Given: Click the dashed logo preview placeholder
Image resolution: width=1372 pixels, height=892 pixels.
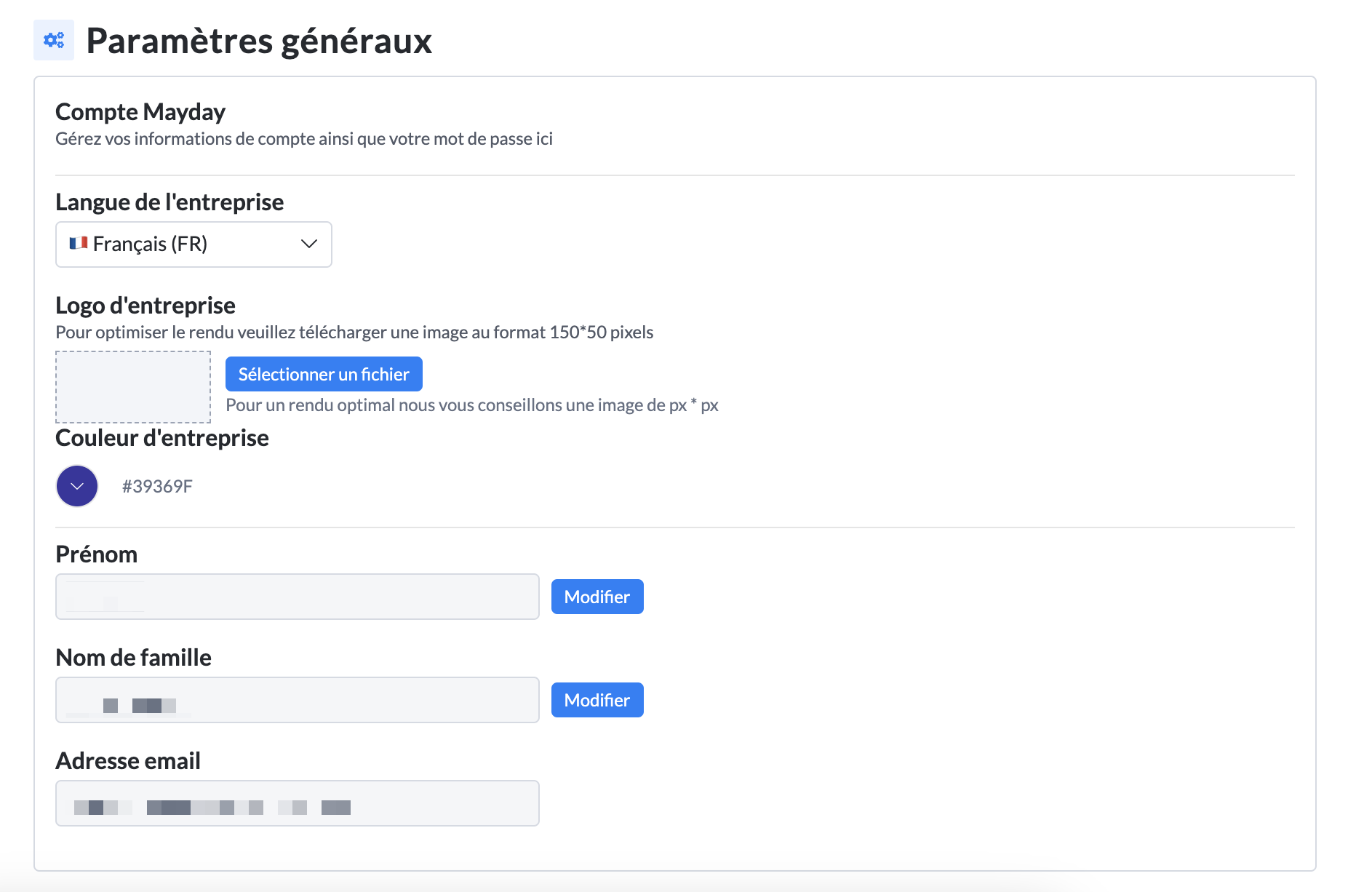Looking at the screenshot, I should (x=133, y=387).
